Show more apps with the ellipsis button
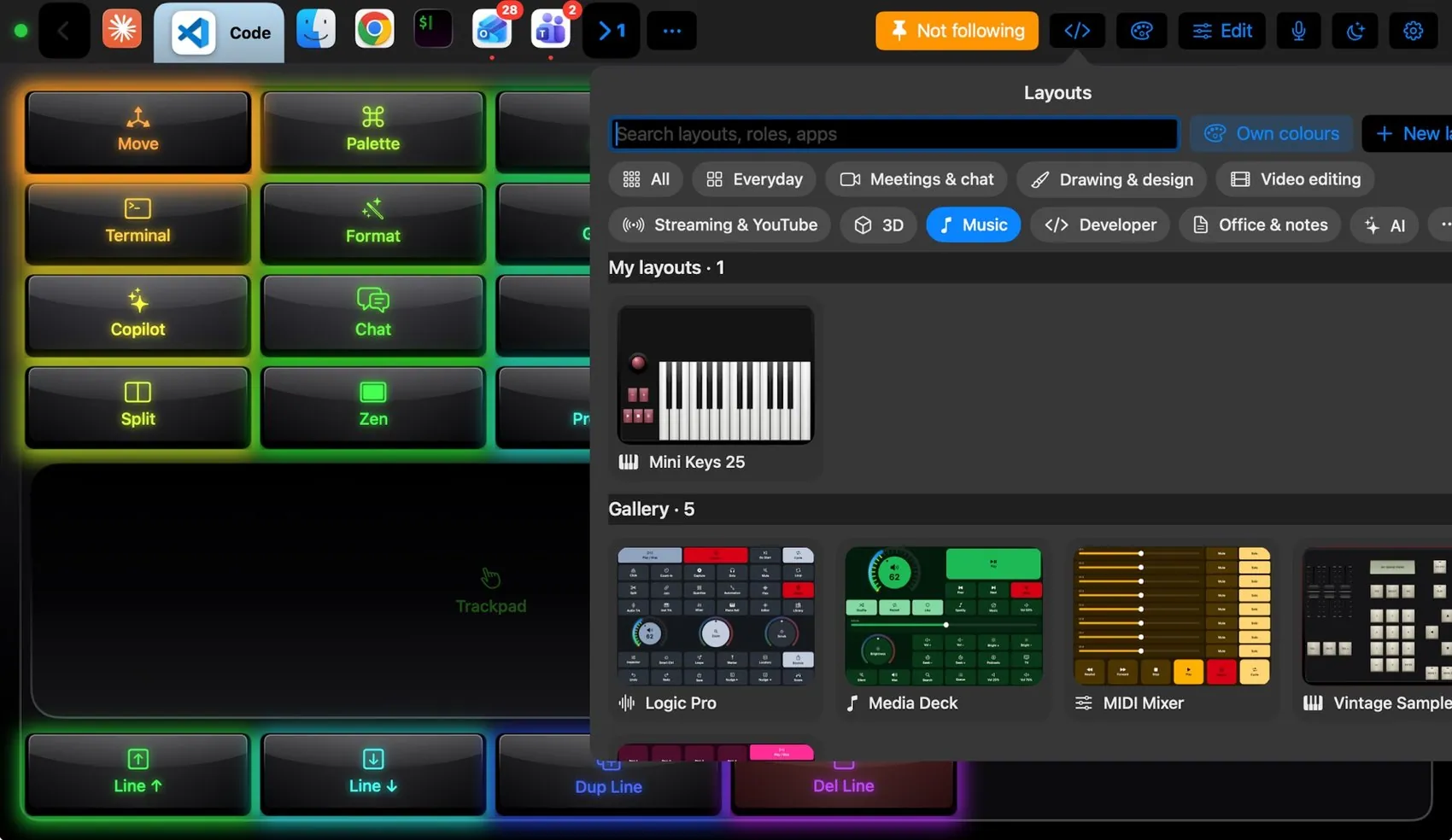This screenshot has width=1452, height=840. tap(672, 31)
